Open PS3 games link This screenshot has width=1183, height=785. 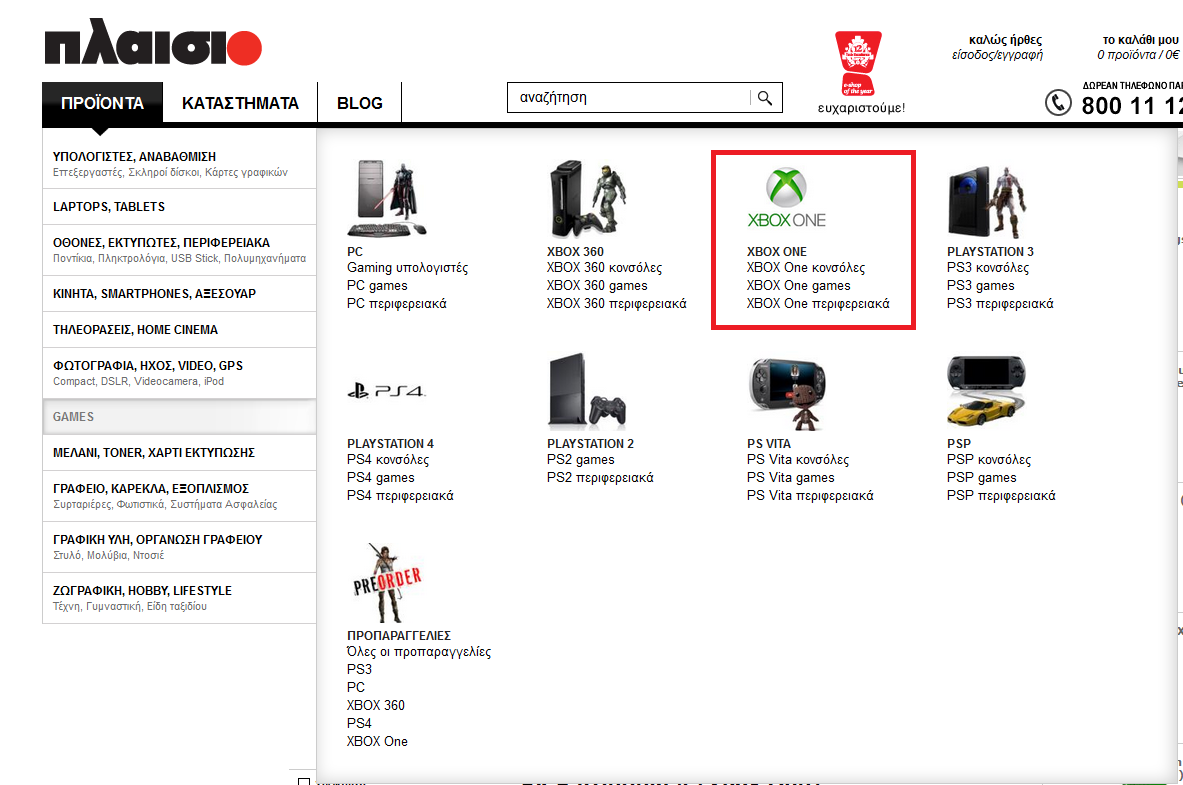pos(981,286)
